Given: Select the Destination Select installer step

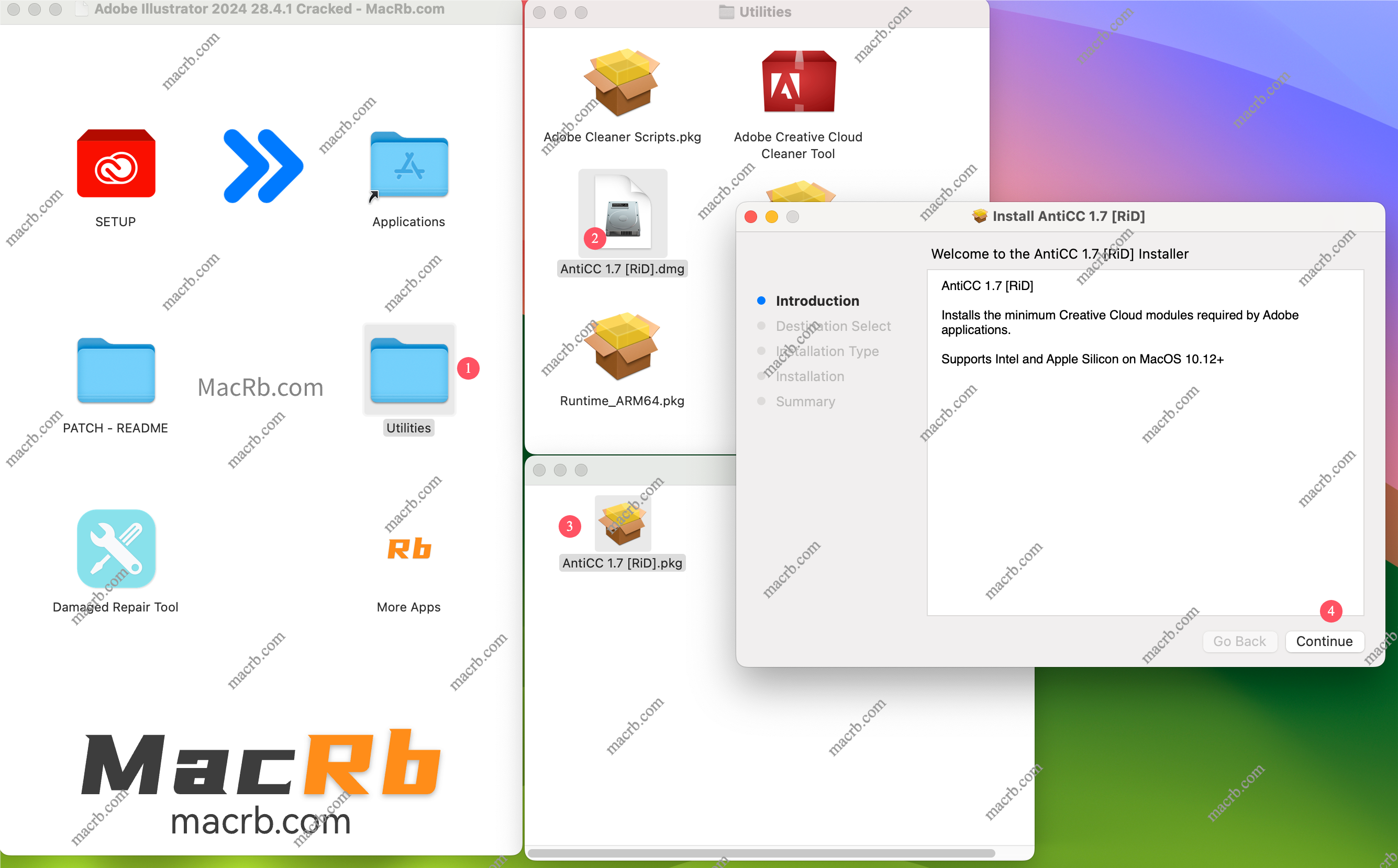Looking at the screenshot, I should (x=833, y=326).
